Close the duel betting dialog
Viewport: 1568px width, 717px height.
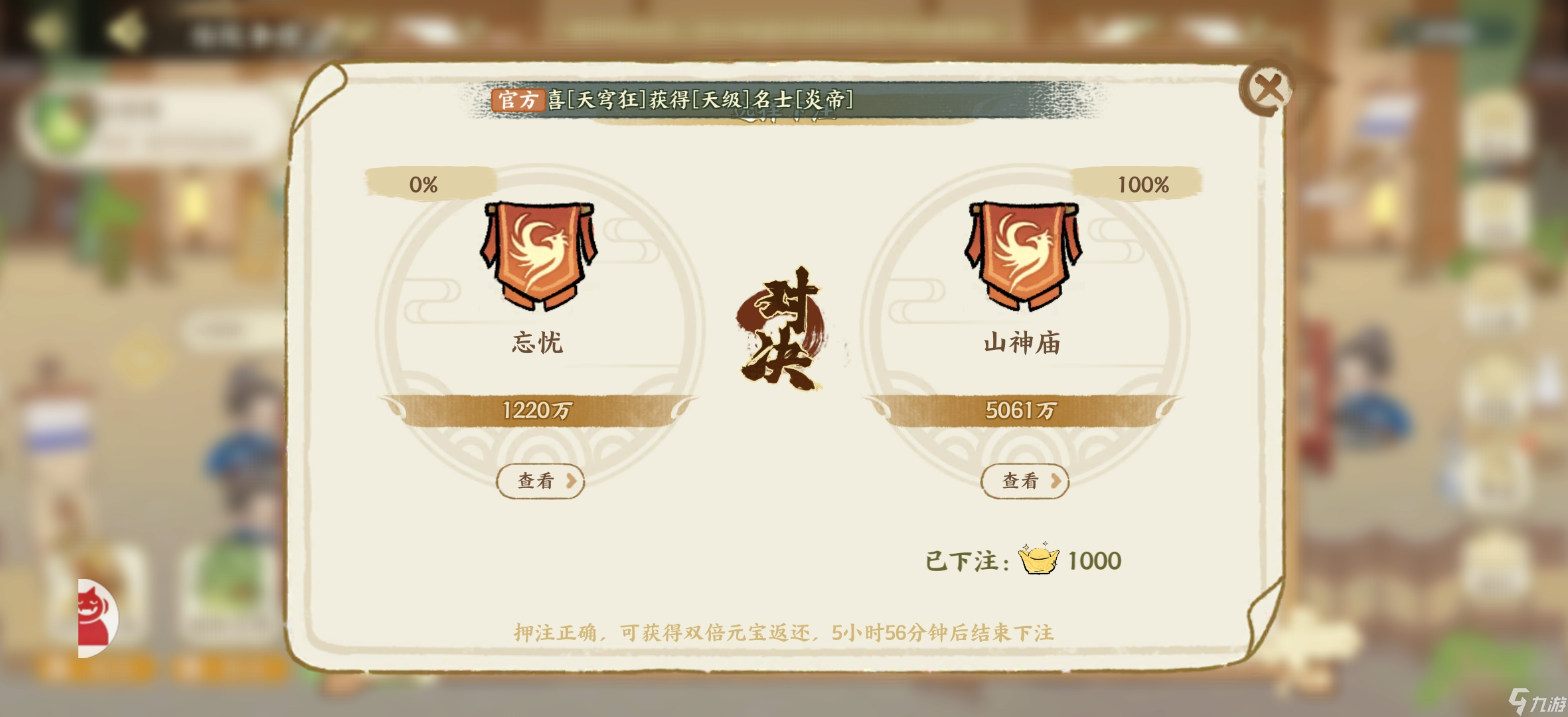tap(1266, 89)
